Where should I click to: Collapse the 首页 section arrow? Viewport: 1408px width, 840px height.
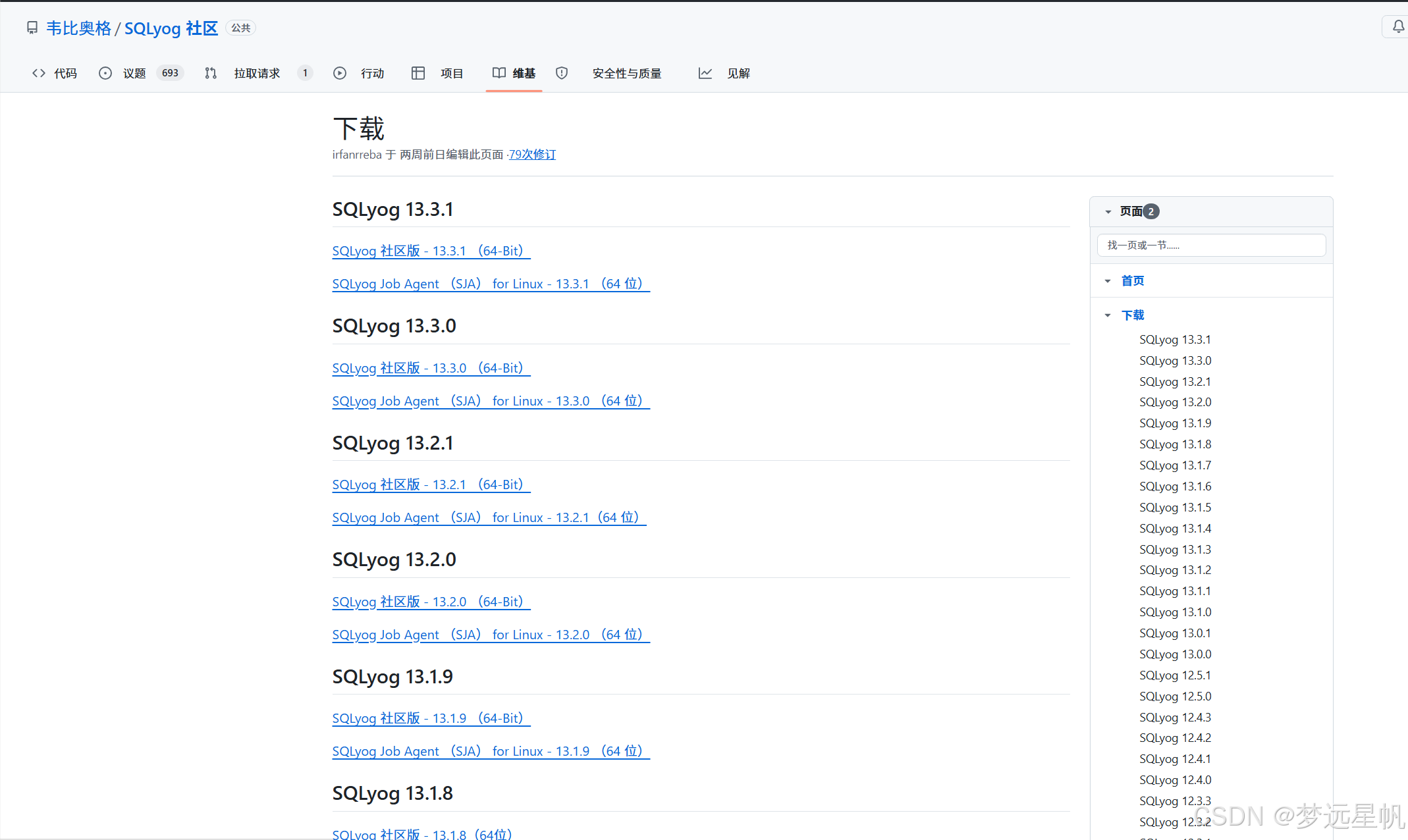[1108, 281]
